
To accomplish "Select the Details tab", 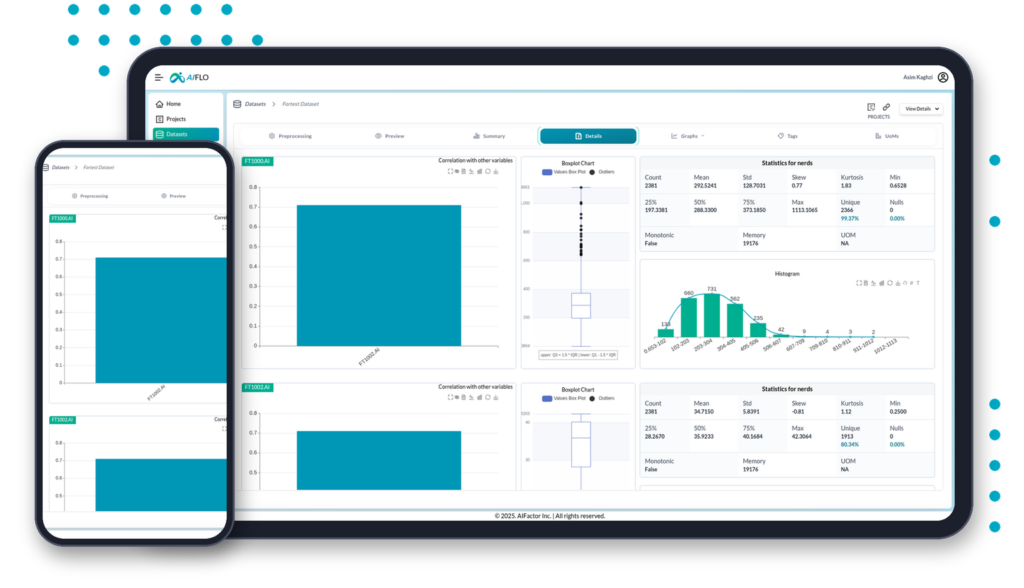I will [588, 136].
